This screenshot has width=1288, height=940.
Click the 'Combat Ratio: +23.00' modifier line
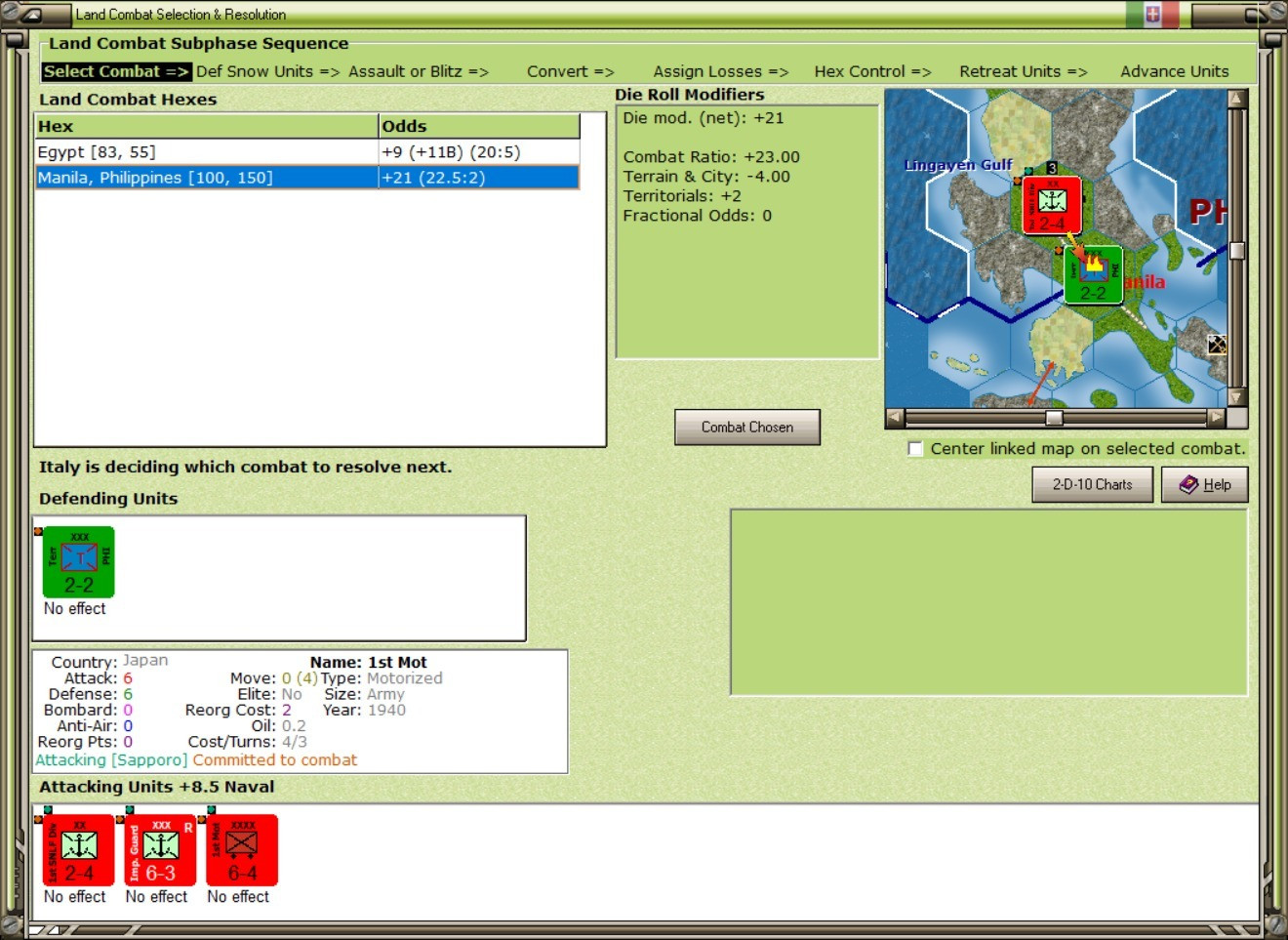coord(711,157)
